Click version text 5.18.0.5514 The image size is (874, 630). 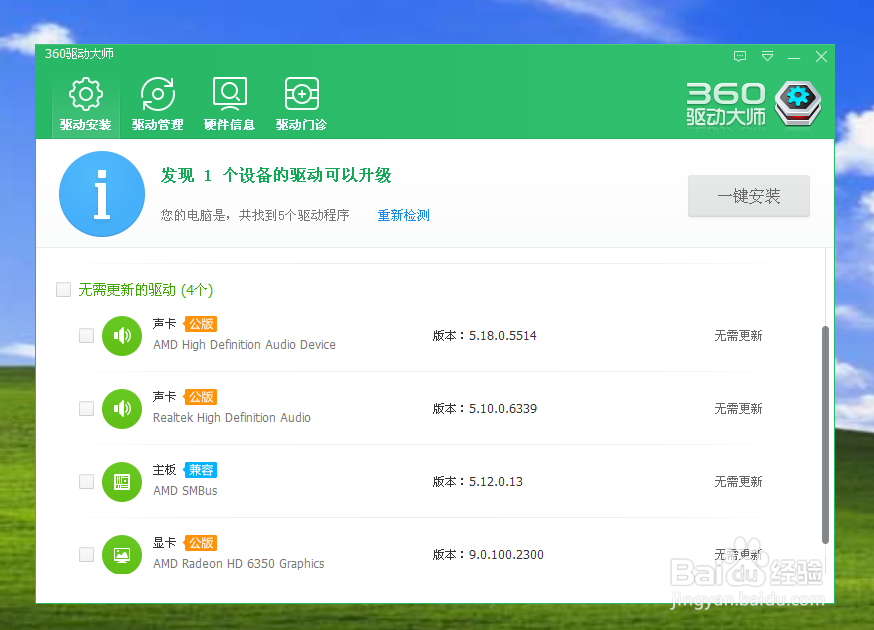pyautogui.click(x=503, y=336)
